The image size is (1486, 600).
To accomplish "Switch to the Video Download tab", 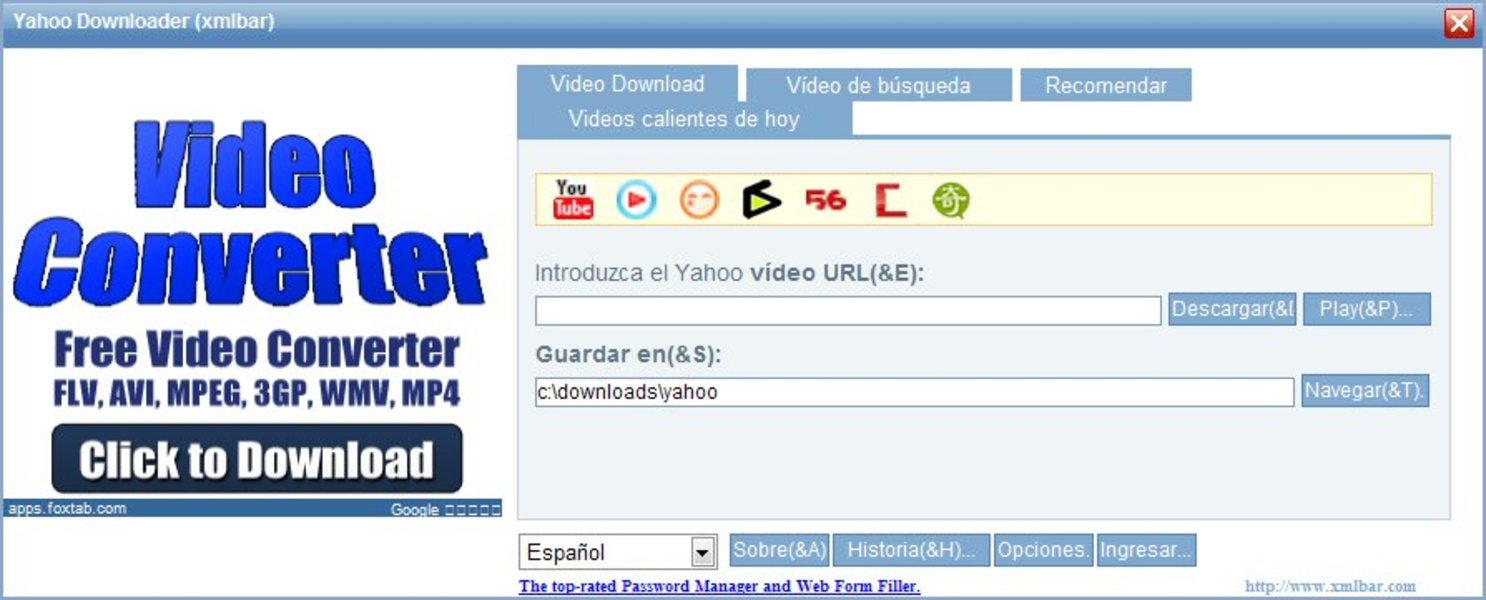I will 627,83.
